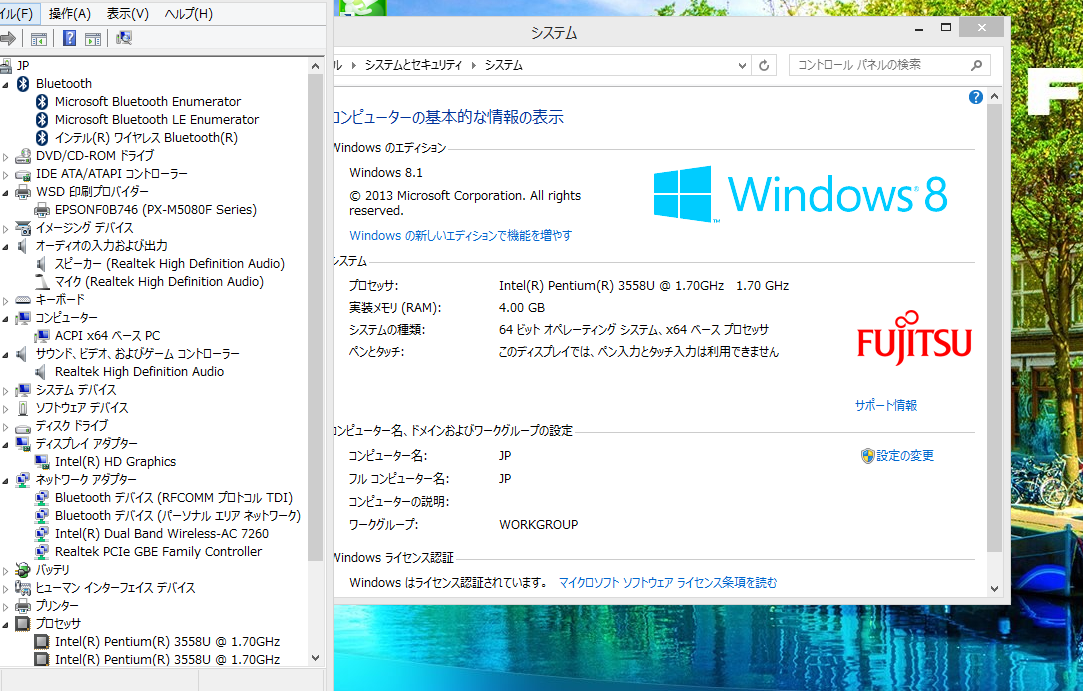Click the コントロール パネルの検索 search field
Viewport: 1083px width, 691px height.
(x=889, y=65)
